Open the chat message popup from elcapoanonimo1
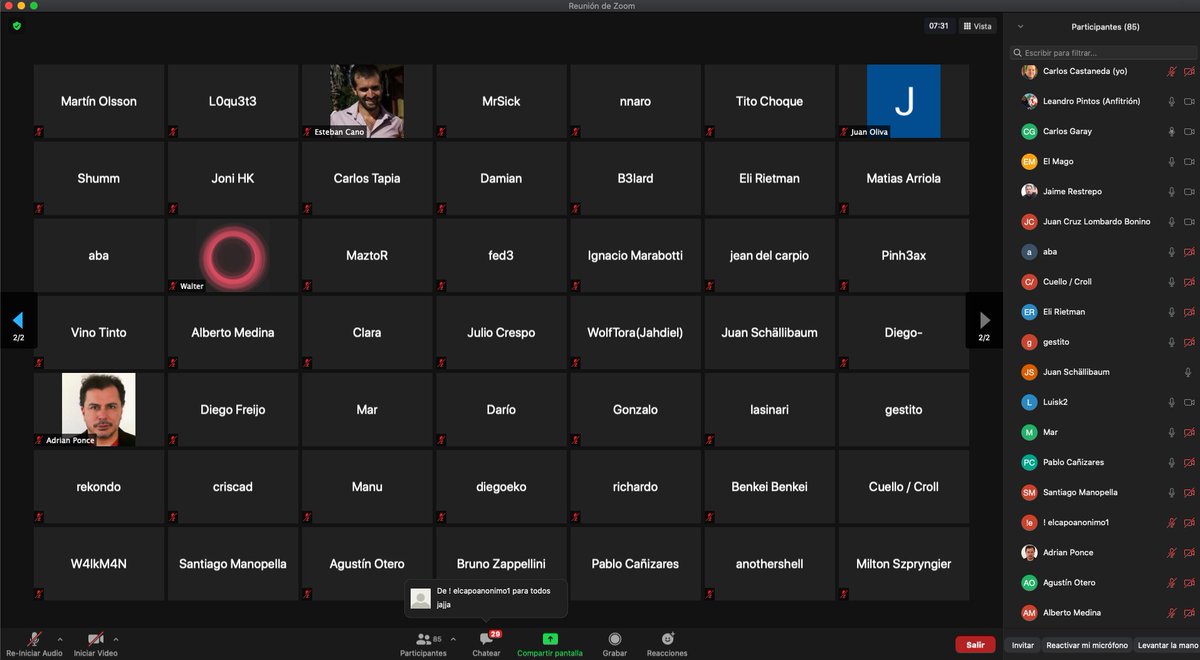 [486, 598]
